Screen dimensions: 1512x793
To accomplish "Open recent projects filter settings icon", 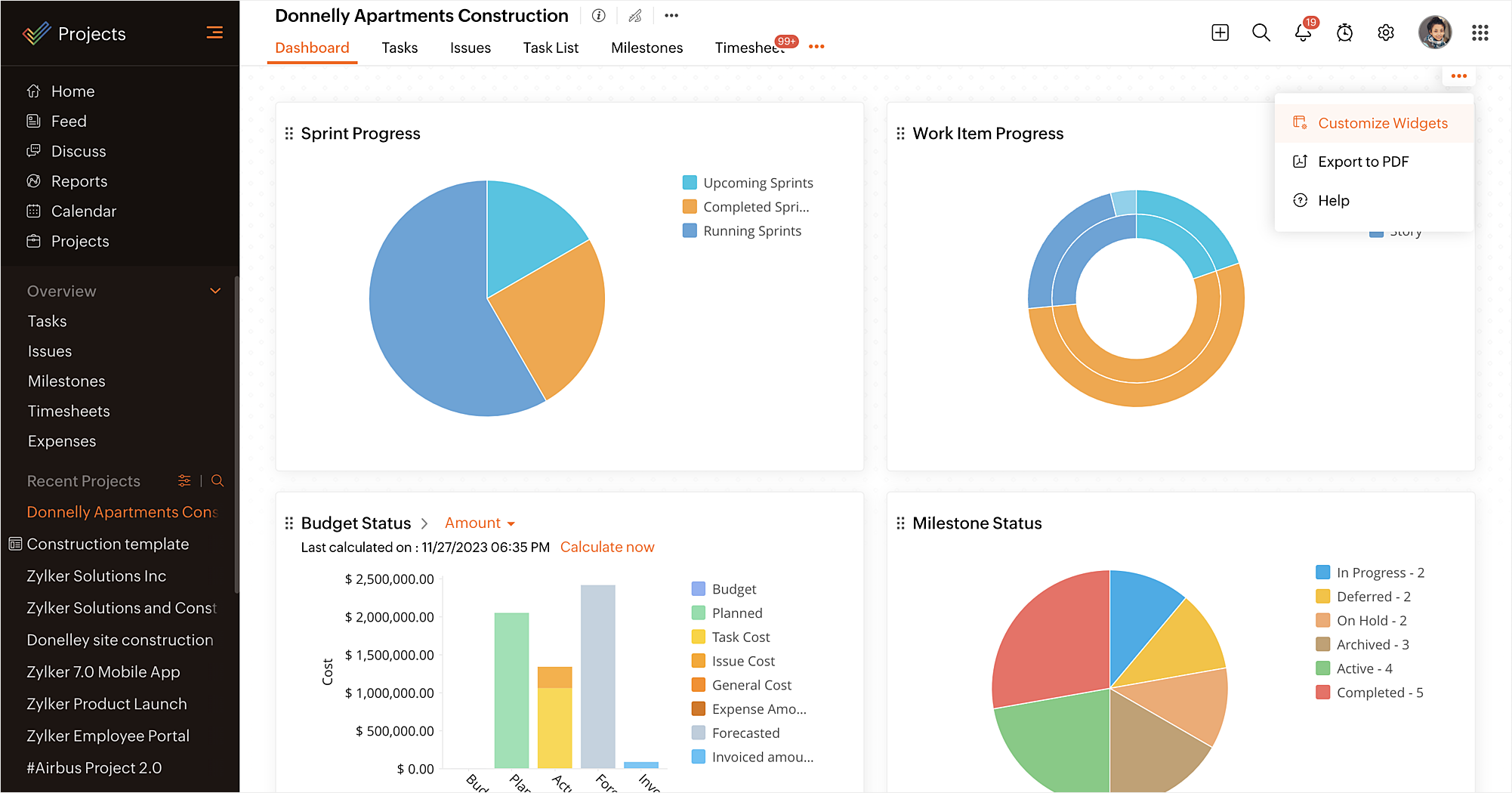I will [184, 480].
